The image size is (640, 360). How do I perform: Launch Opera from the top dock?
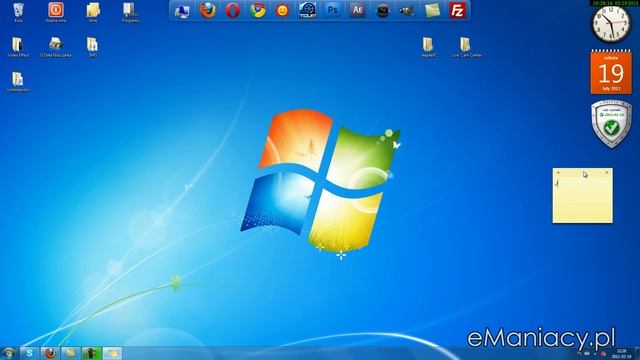coord(233,10)
